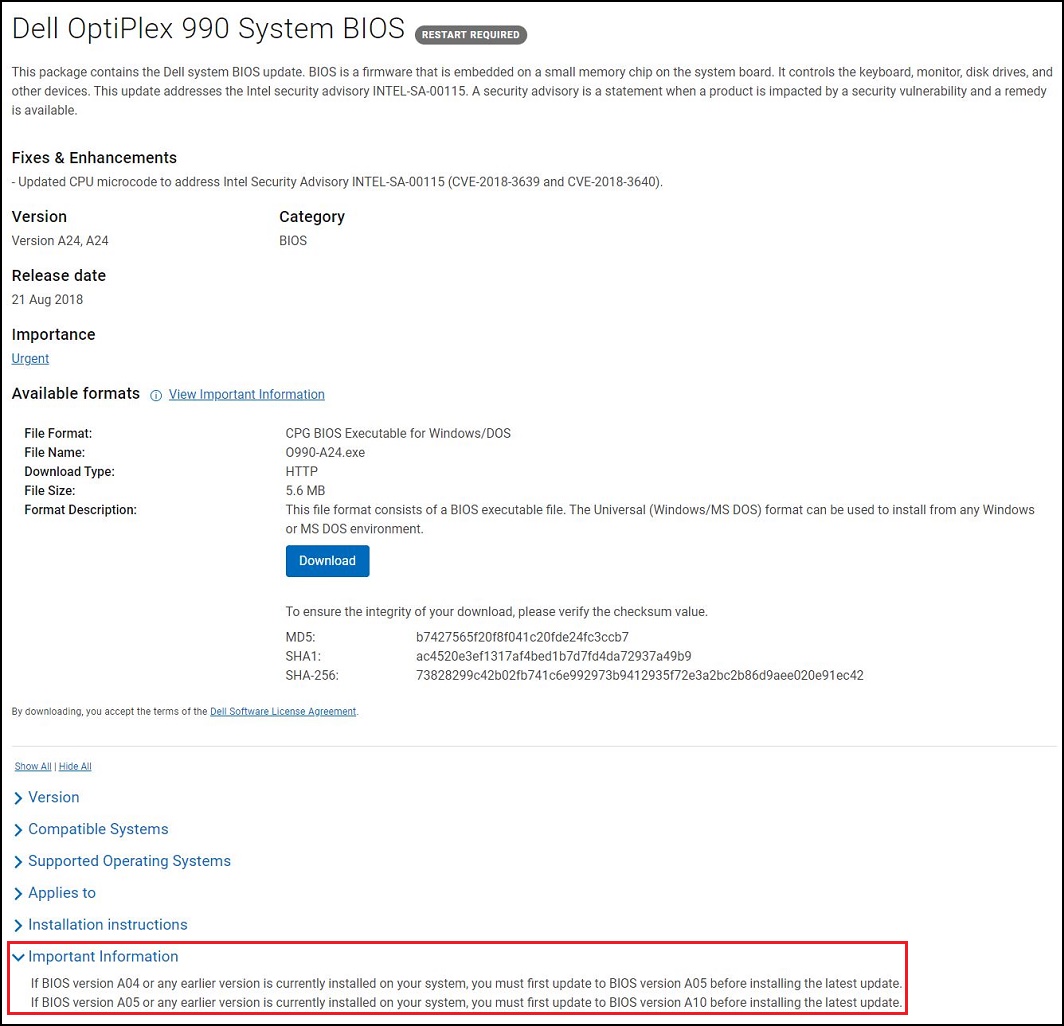Collapse the Important Information section

[x=96, y=957]
